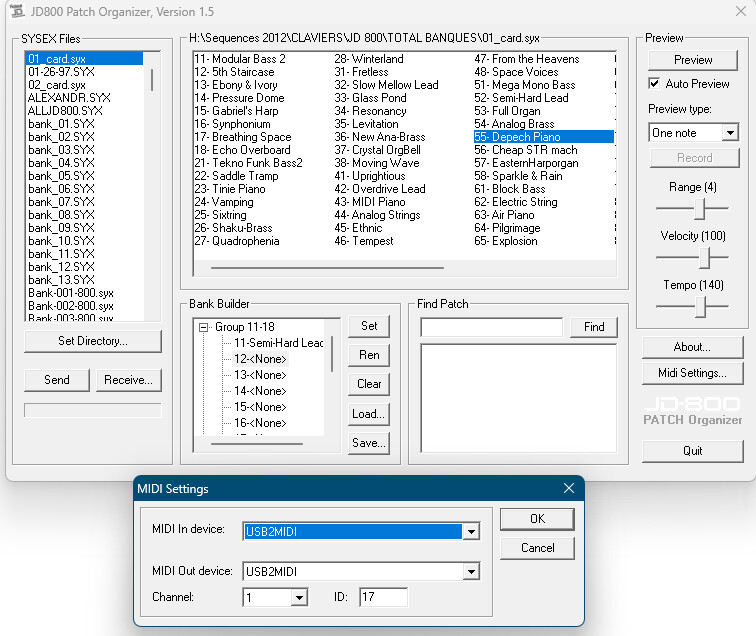Click the JD800 Patch Organizer title bar icon
This screenshot has height=636, width=756.
[17, 11]
